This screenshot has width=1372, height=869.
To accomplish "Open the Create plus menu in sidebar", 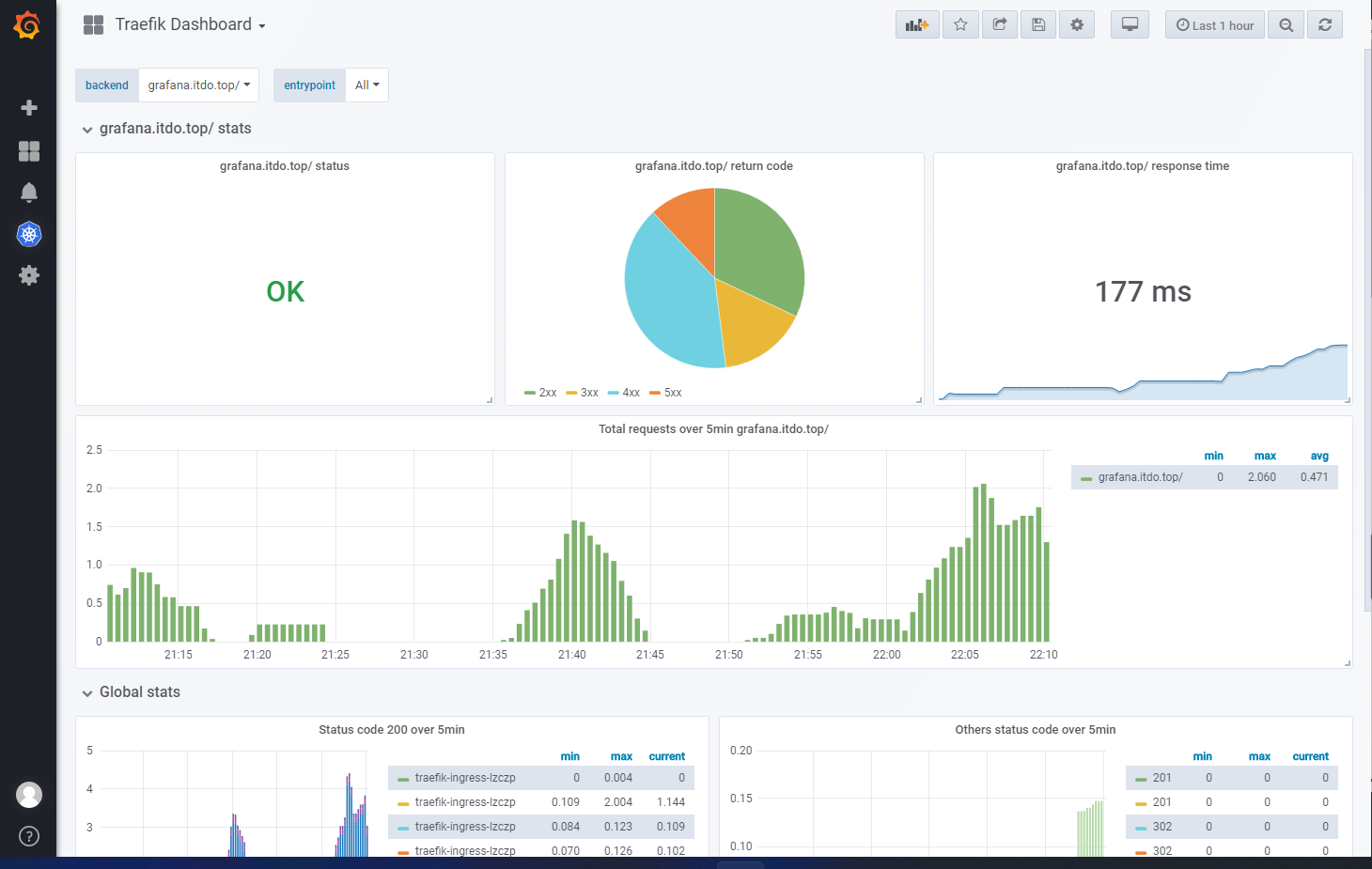I will (x=29, y=108).
